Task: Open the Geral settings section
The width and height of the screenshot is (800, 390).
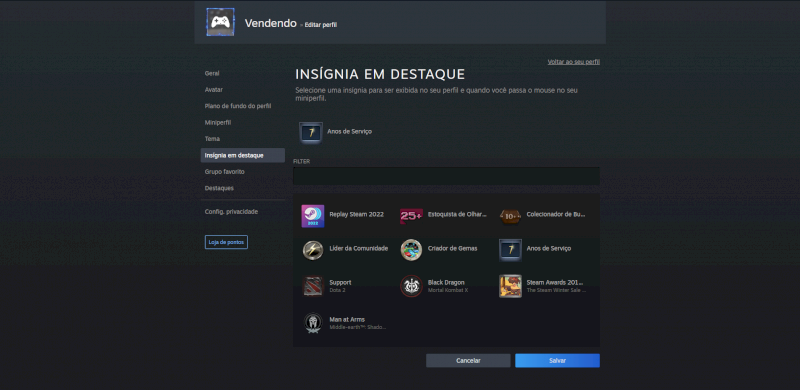Action: pos(212,74)
